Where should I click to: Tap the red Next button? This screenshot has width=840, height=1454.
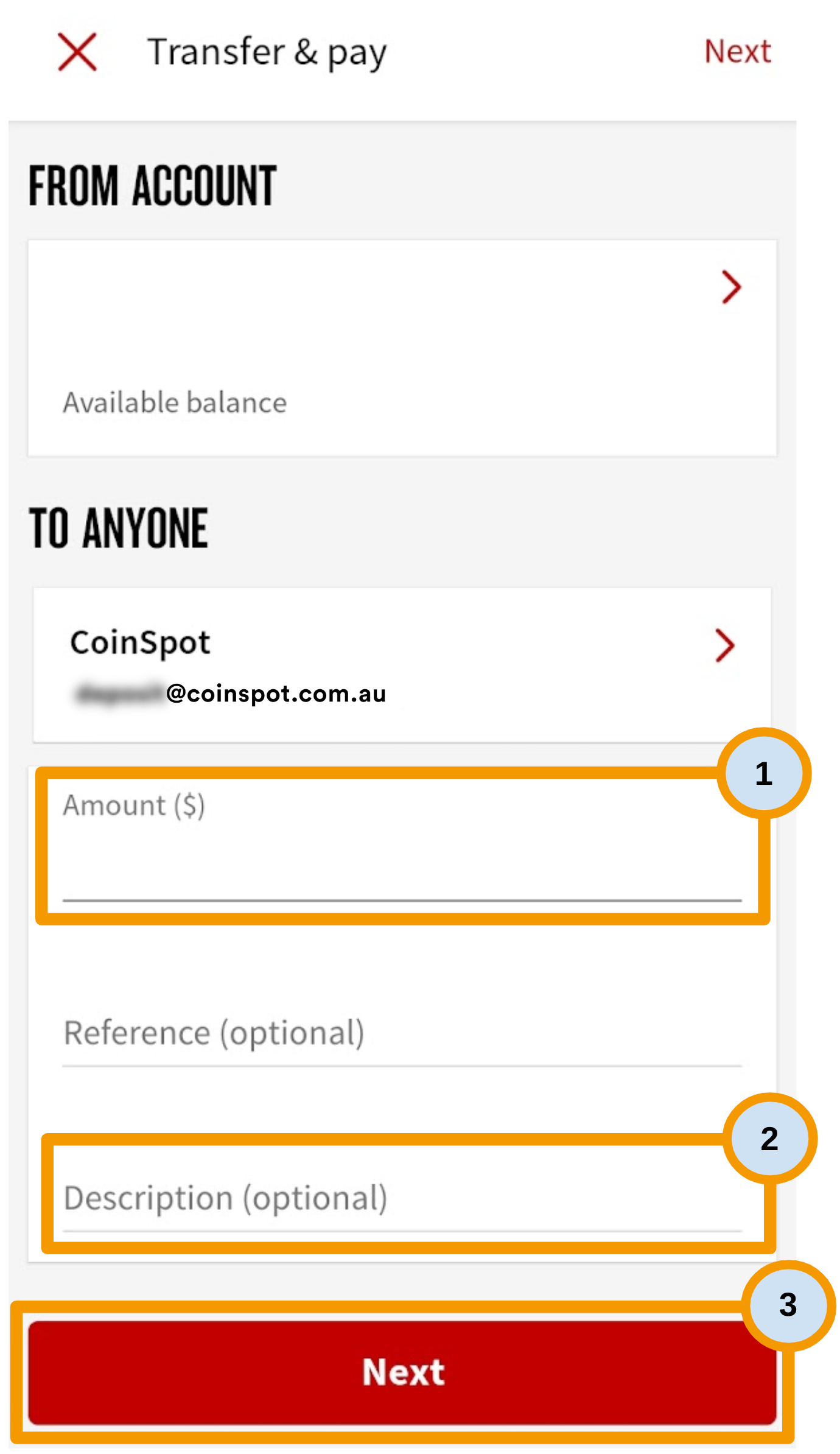[402, 1373]
